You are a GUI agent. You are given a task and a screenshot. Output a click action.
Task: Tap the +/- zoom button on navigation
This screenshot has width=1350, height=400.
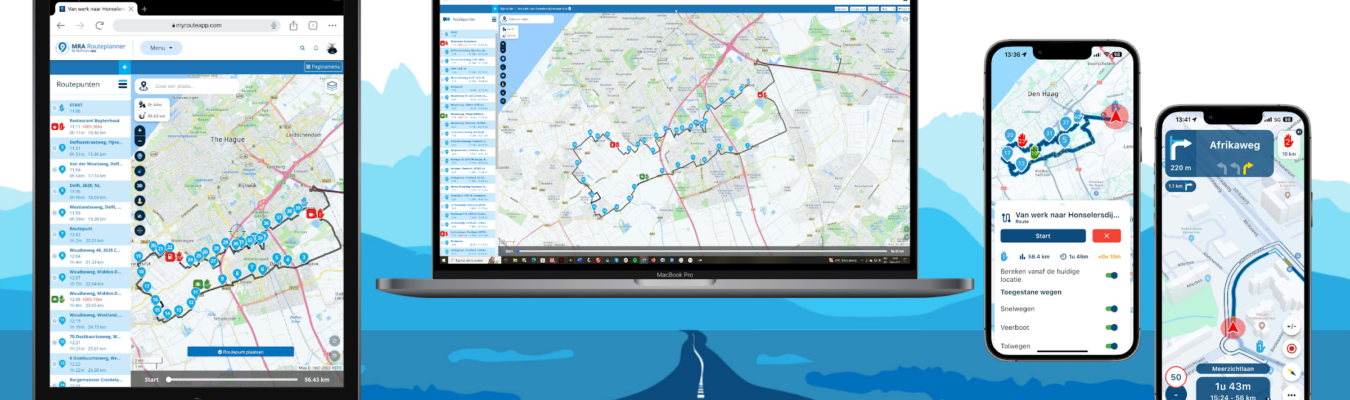[x=1291, y=326]
